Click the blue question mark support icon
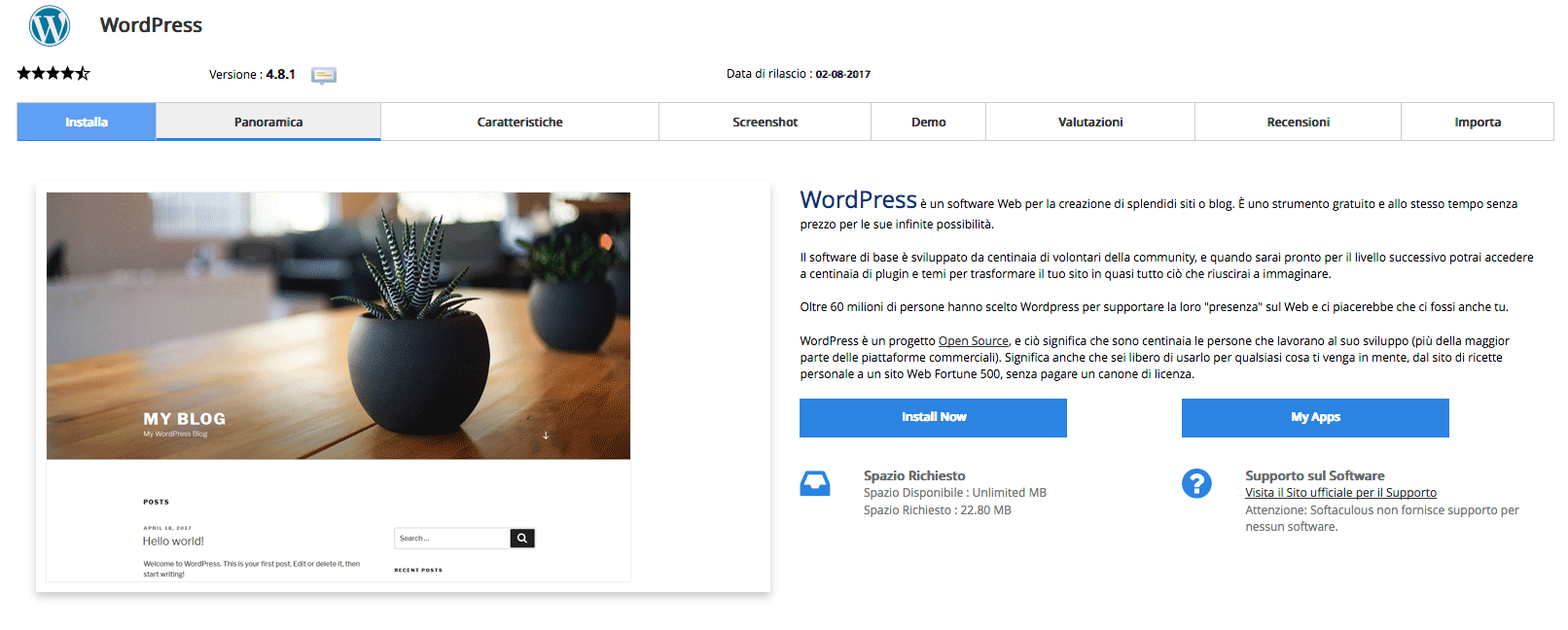The image size is (1568, 630). coord(1196,483)
